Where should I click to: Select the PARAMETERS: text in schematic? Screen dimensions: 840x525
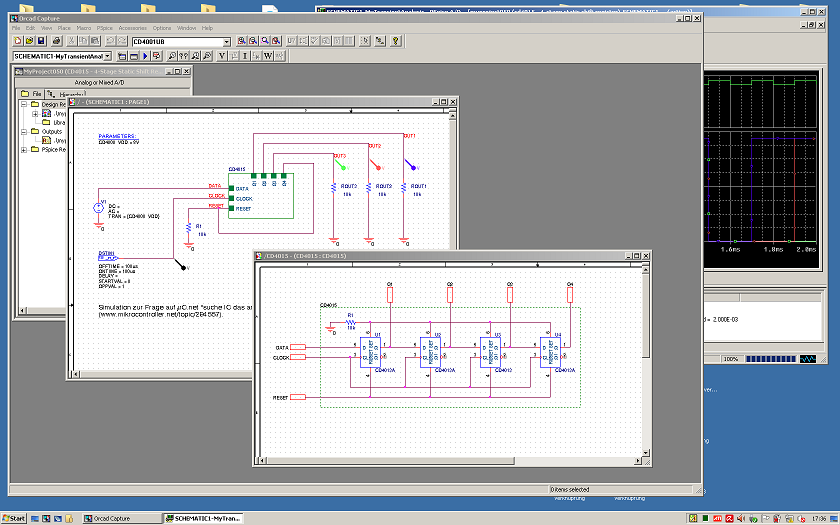tap(117, 136)
